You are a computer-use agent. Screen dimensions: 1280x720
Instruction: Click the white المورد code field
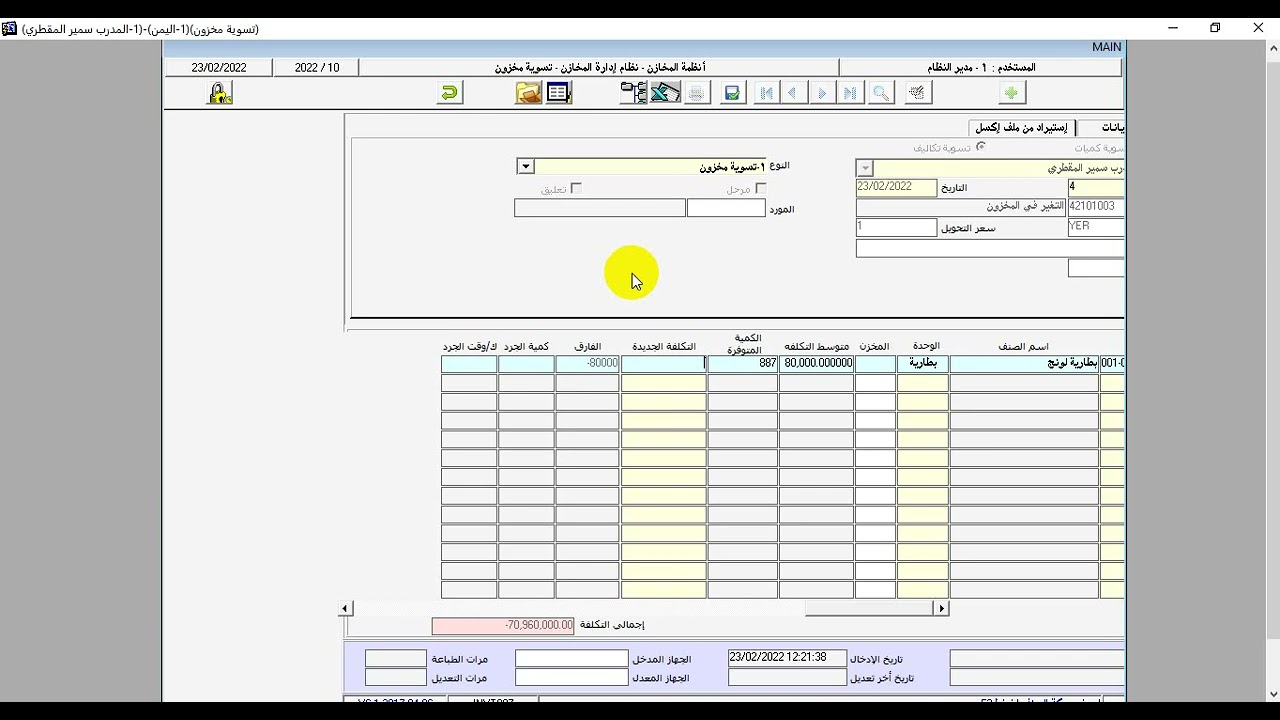(x=726, y=208)
